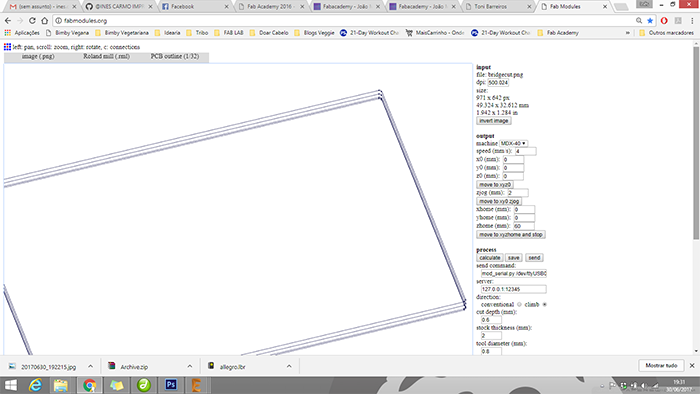
Task: Click the send button in process
Action: click(534, 258)
